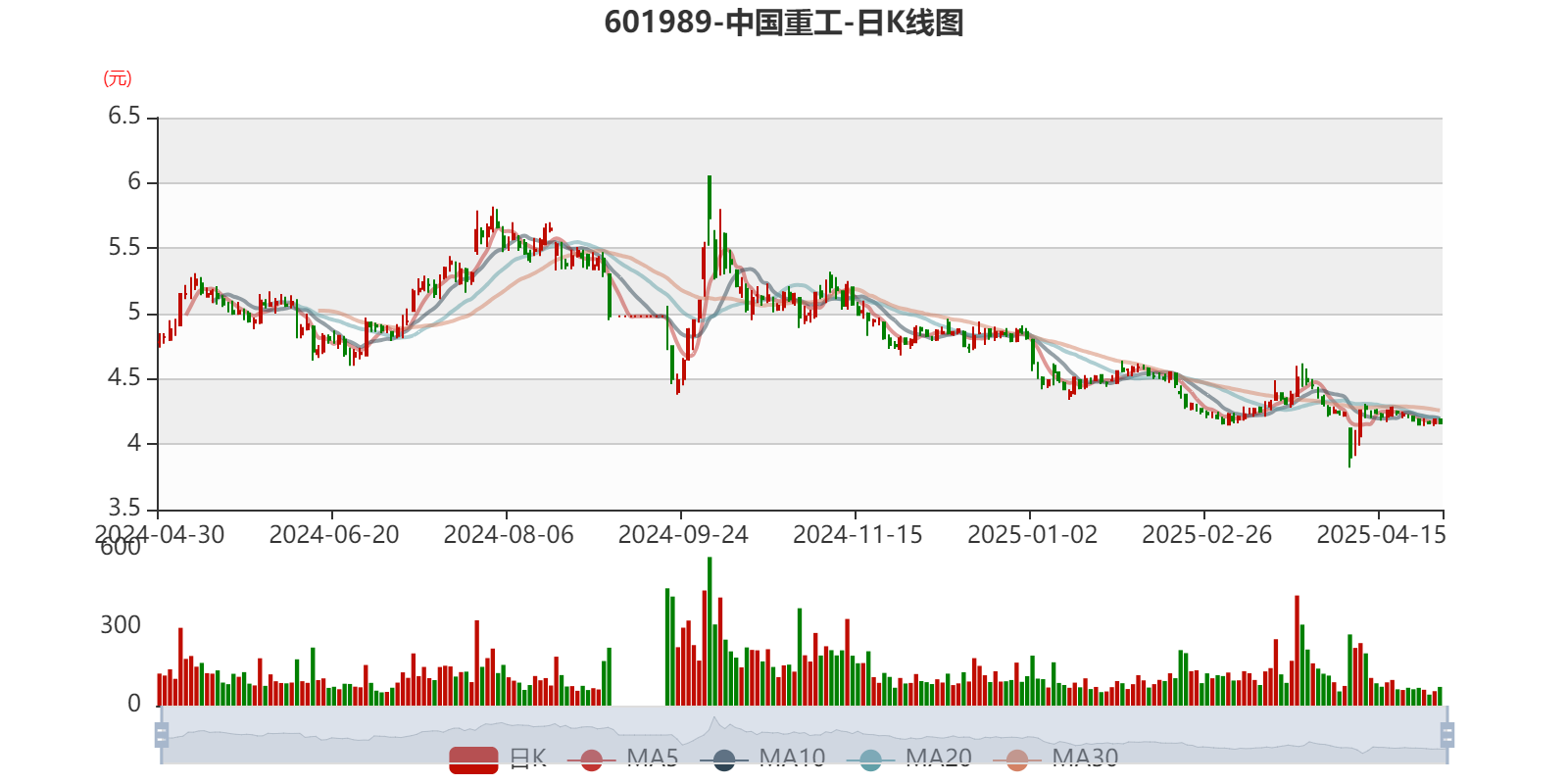Click the 2025-04-15 date axis label
The width and height of the screenshot is (1568, 784).
click(x=1381, y=535)
